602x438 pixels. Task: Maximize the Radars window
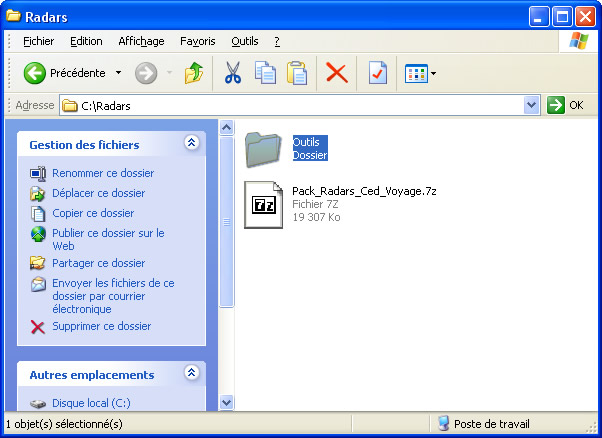point(562,17)
